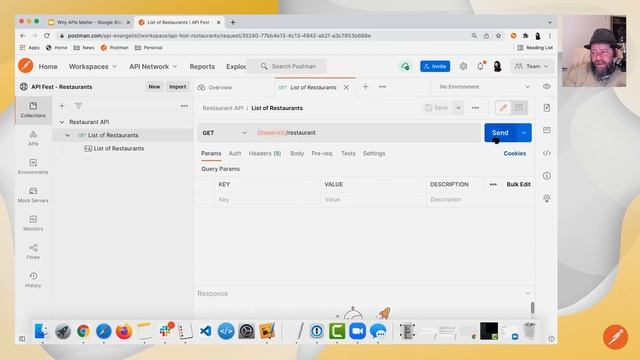640x360 pixels.
Task: Switch to the Params tab
Action: [211, 153]
